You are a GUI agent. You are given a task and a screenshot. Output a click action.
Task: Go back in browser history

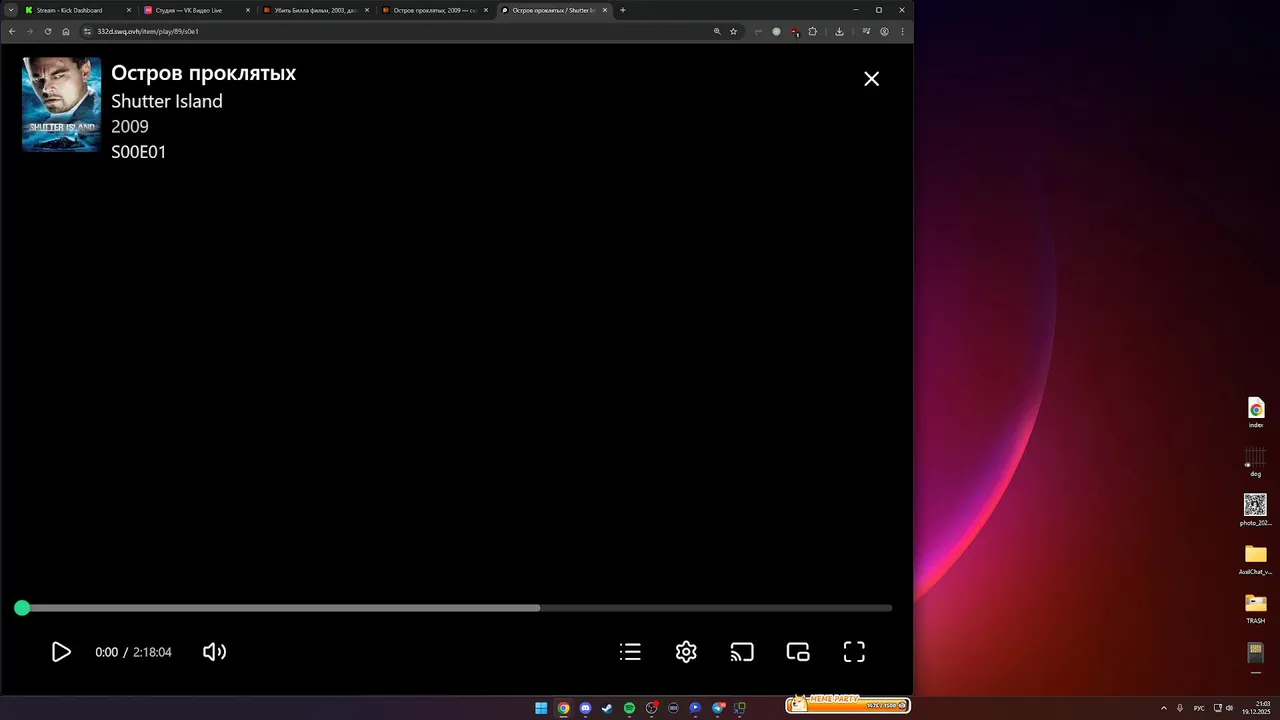12,31
